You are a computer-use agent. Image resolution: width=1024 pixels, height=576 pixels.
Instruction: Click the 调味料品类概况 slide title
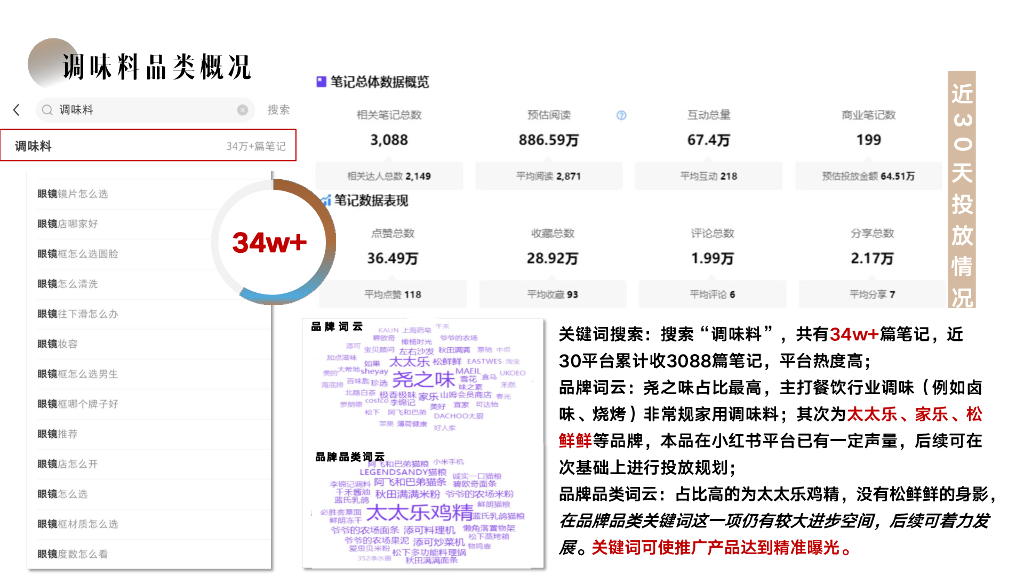tap(157, 66)
